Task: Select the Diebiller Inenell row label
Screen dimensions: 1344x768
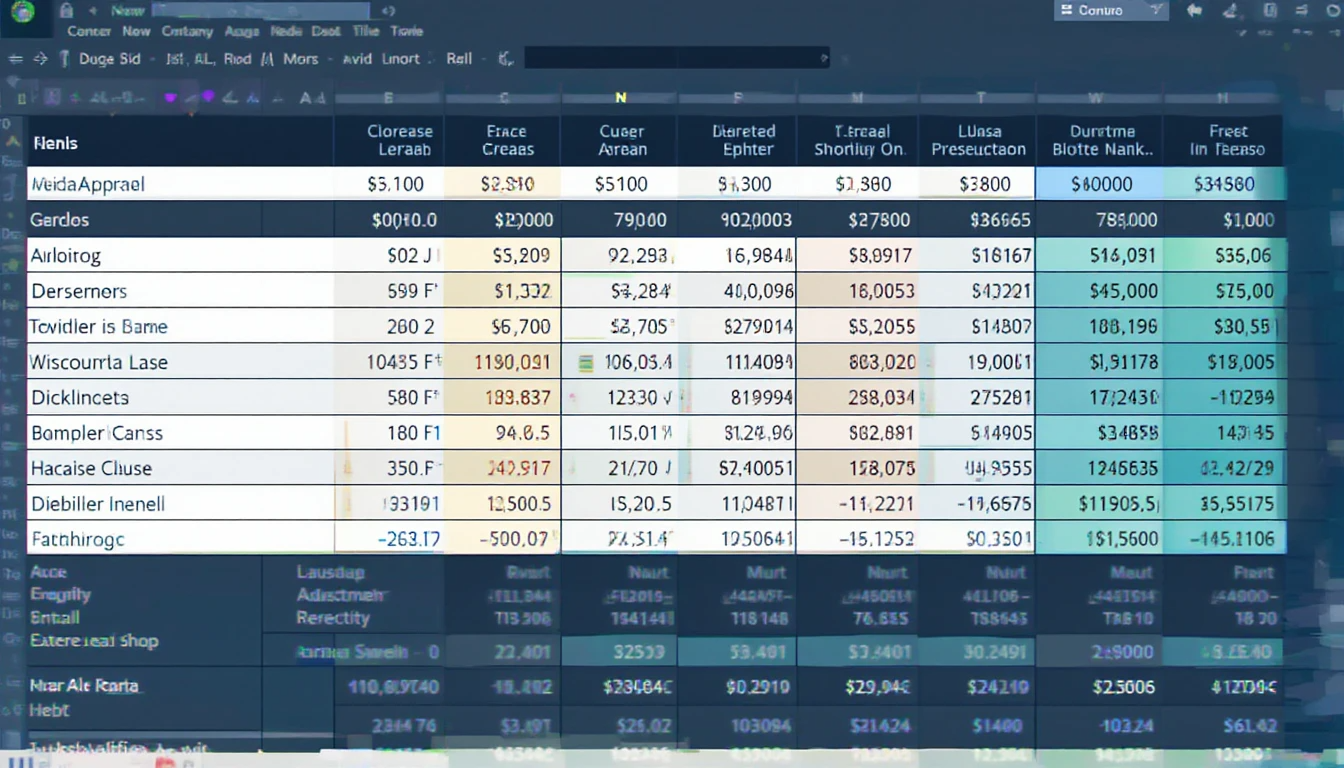Action: point(98,504)
